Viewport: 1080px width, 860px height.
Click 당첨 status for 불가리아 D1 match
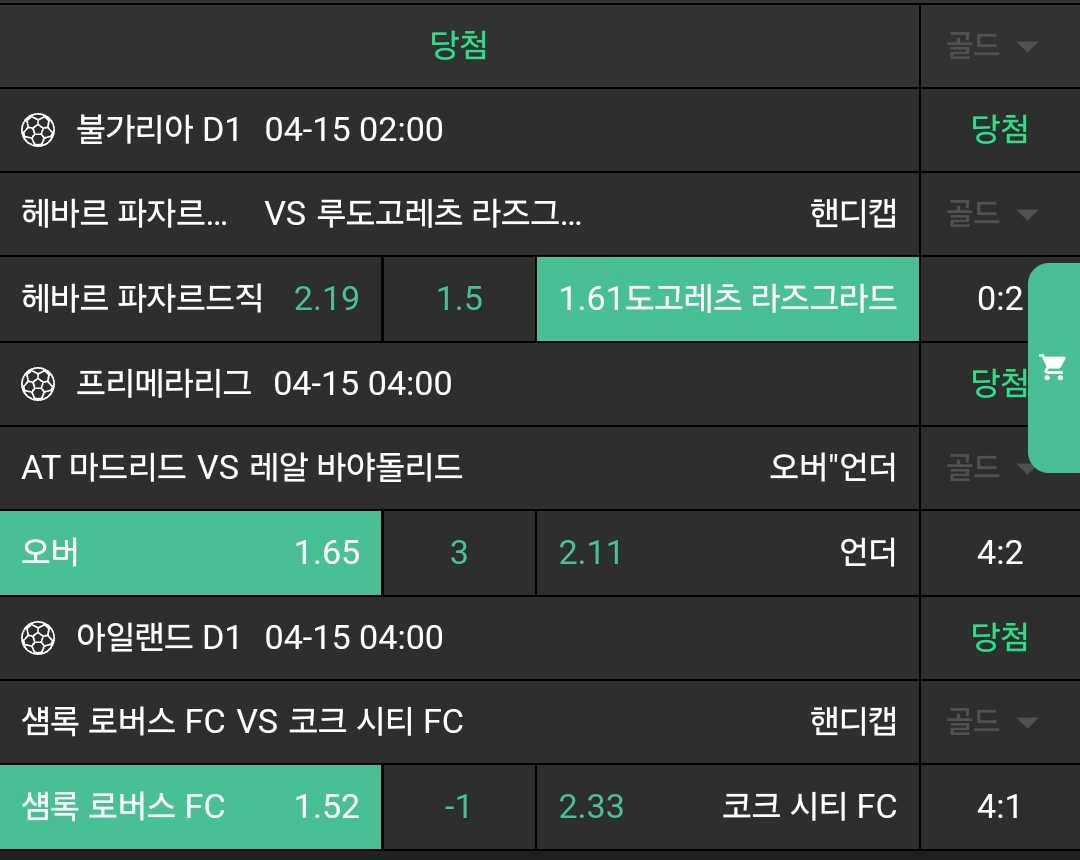(999, 130)
